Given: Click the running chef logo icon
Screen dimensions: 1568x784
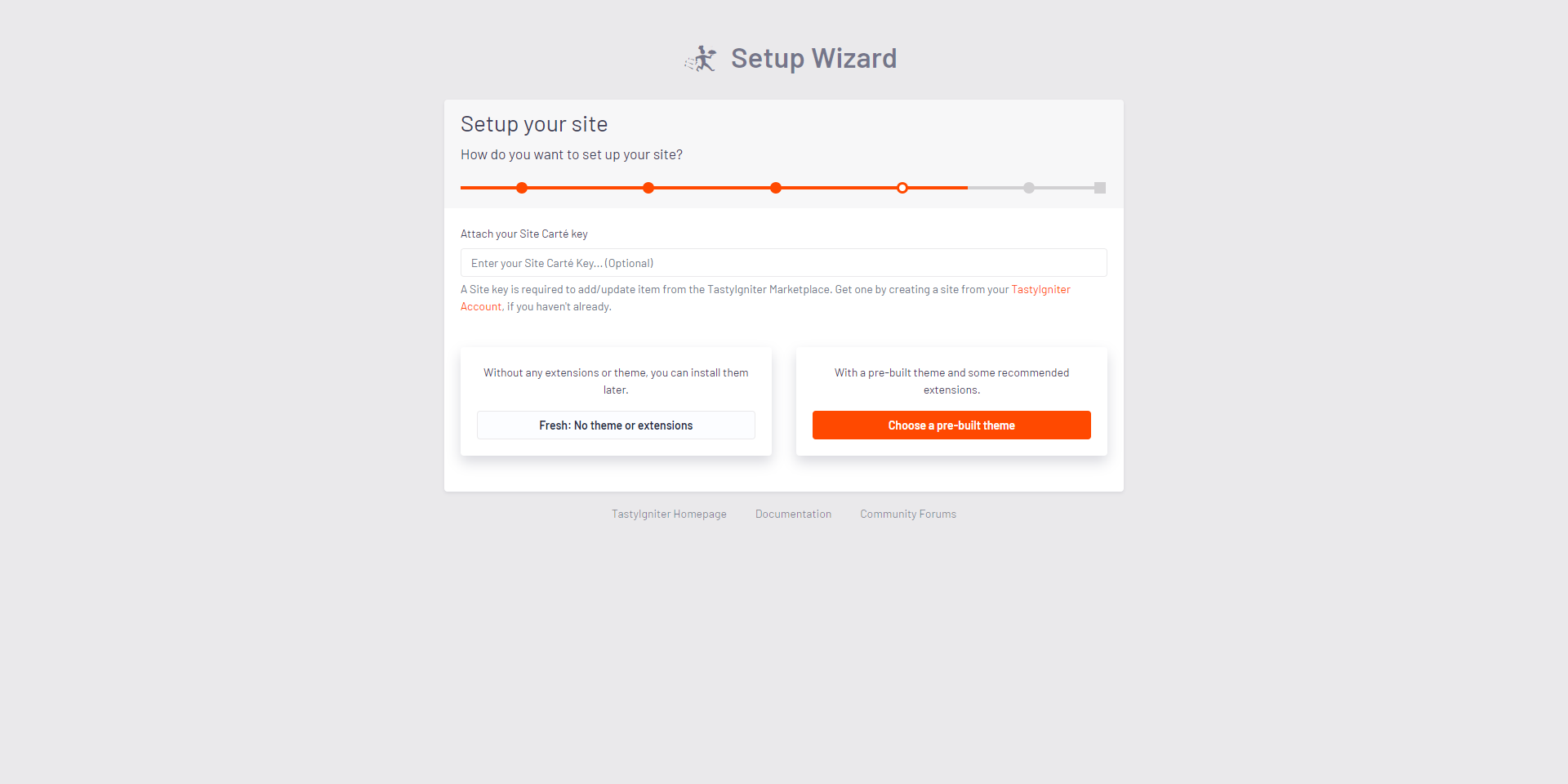Looking at the screenshot, I should 701,59.
